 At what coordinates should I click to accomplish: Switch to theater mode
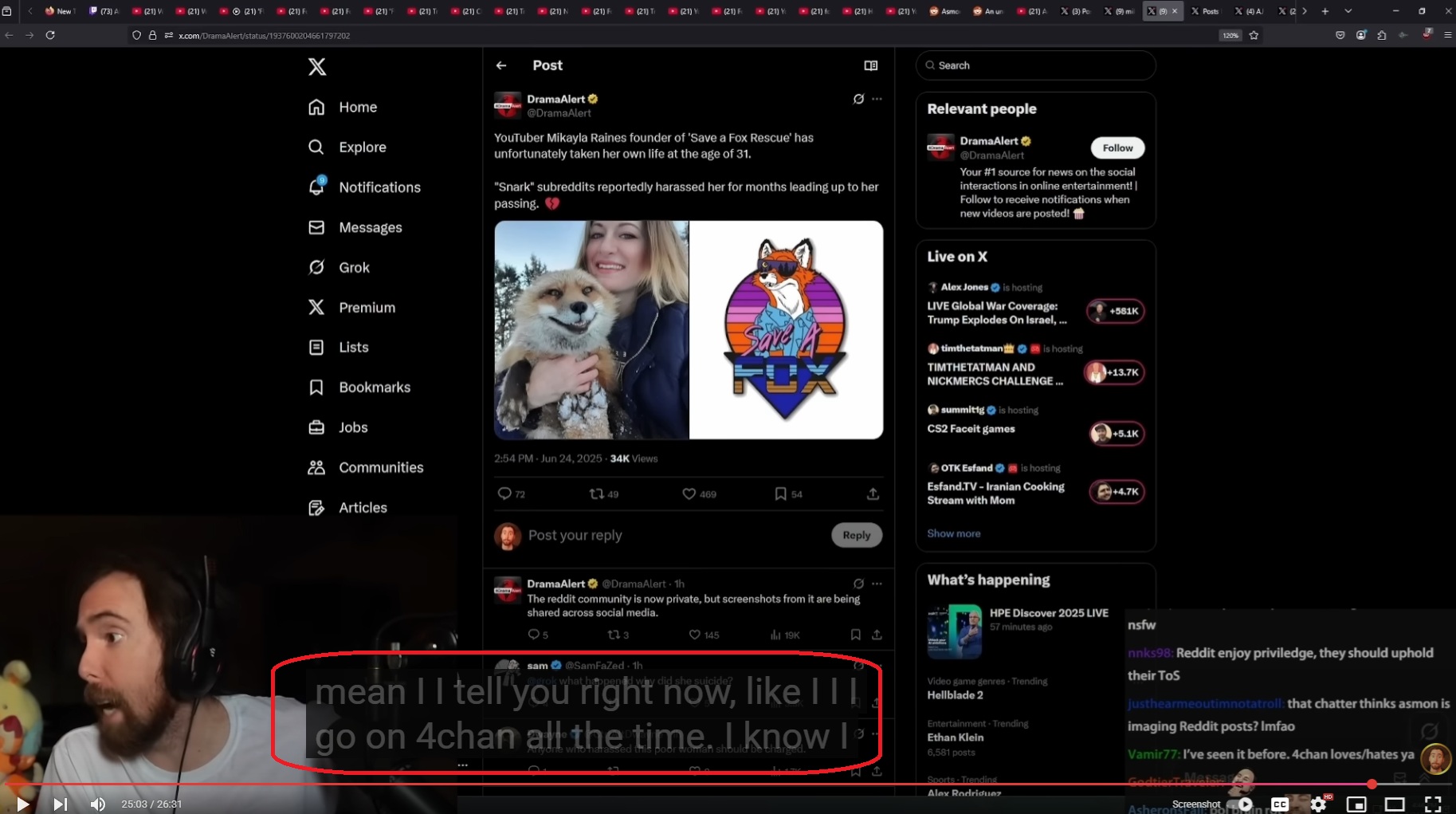pyautogui.click(x=1395, y=804)
